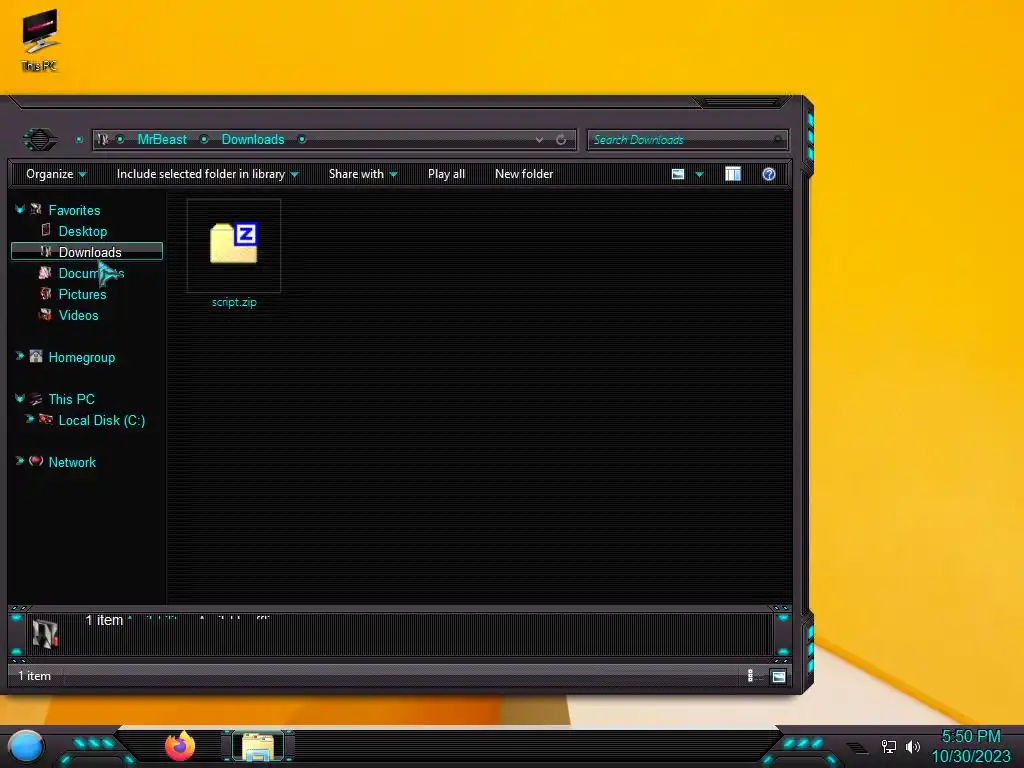The image size is (1024, 768).
Task: Click the Videos folder icon
Action: pos(45,314)
